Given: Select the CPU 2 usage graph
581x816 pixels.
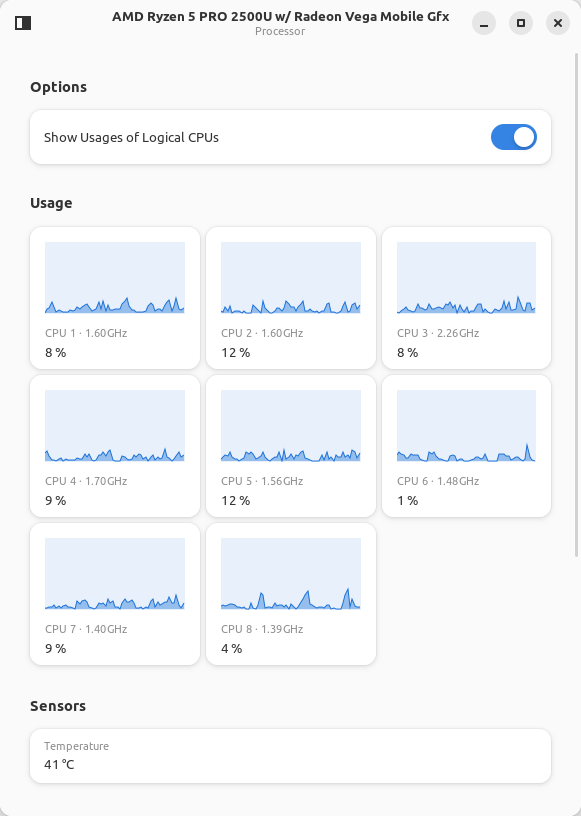Looking at the screenshot, I should pos(291,277).
